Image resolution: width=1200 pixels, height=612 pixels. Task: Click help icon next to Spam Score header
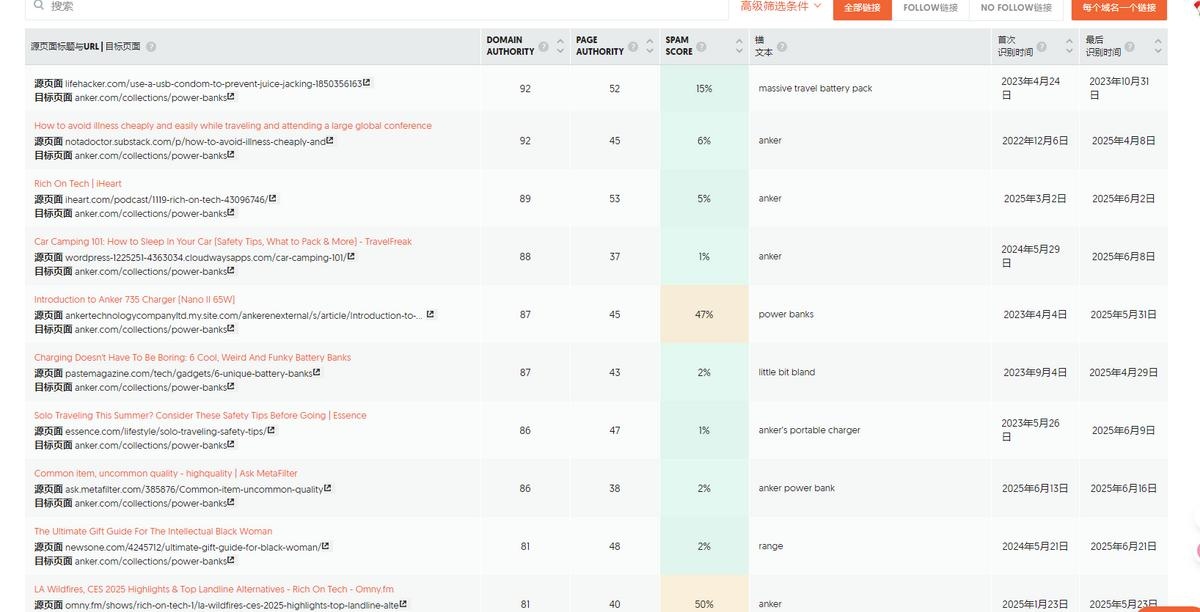(x=702, y=46)
